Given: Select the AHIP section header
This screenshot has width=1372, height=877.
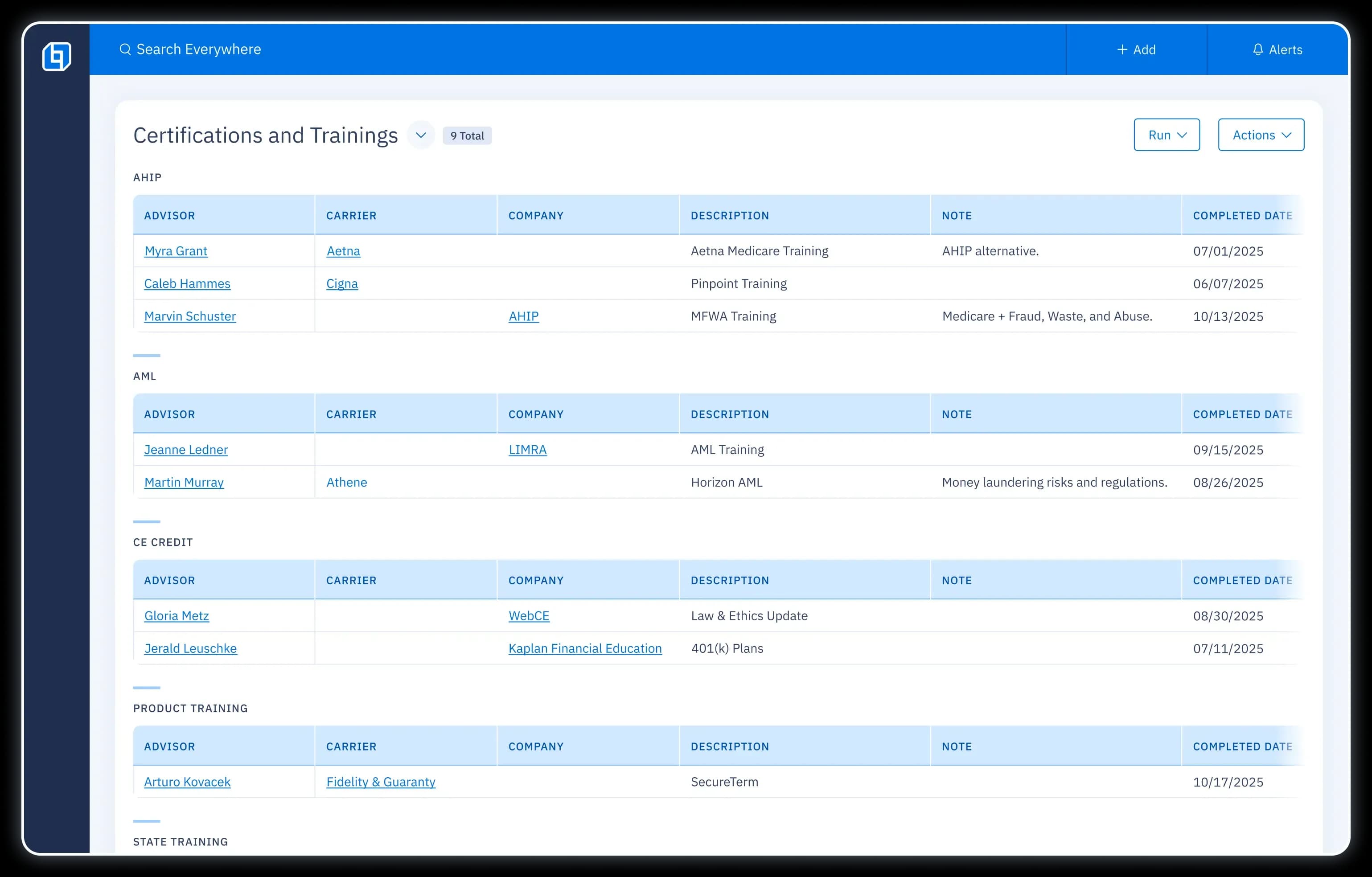Looking at the screenshot, I should click(x=147, y=177).
